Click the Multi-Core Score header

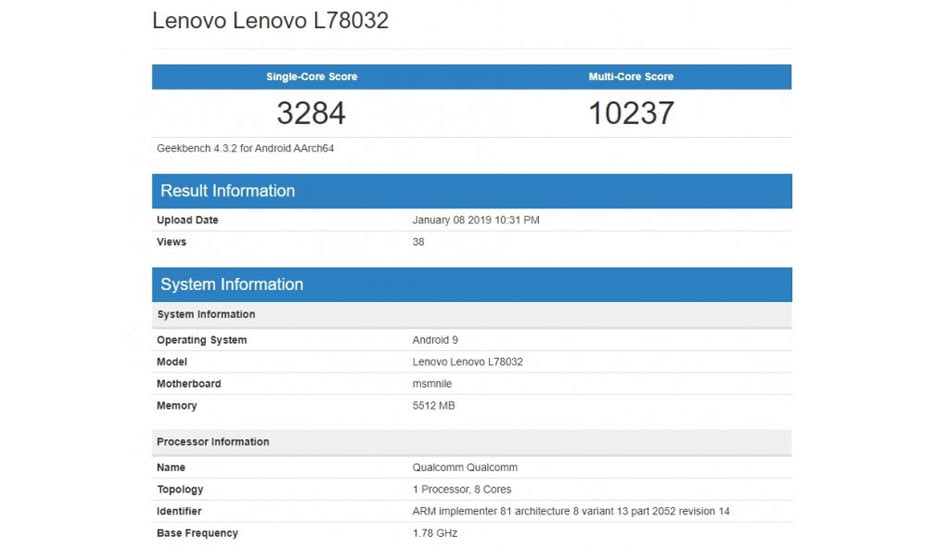pyautogui.click(x=631, y=76)
